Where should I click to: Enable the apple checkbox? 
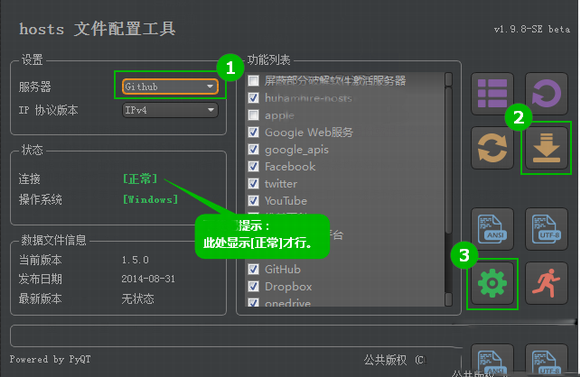click(253, 115)
